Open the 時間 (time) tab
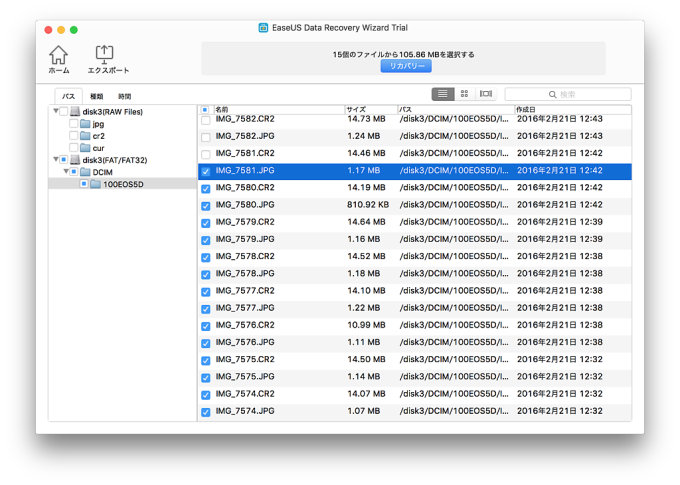The width and height of the screenshot is (680, 485). coord(124,96)
